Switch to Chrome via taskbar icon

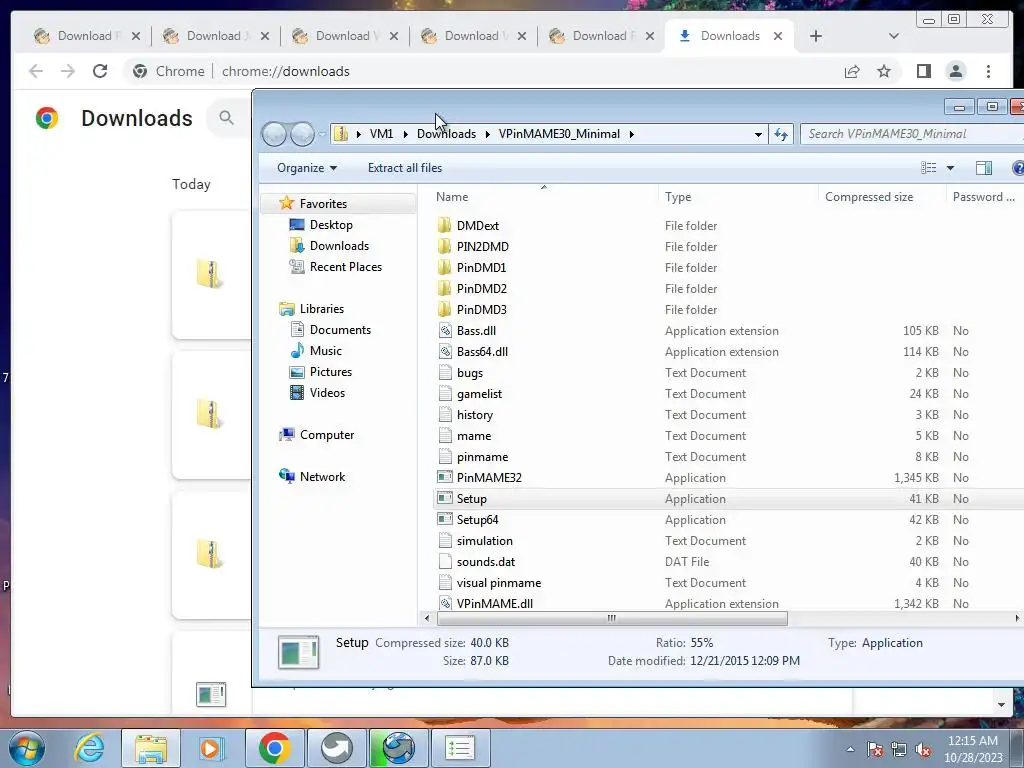pos(274,748)
